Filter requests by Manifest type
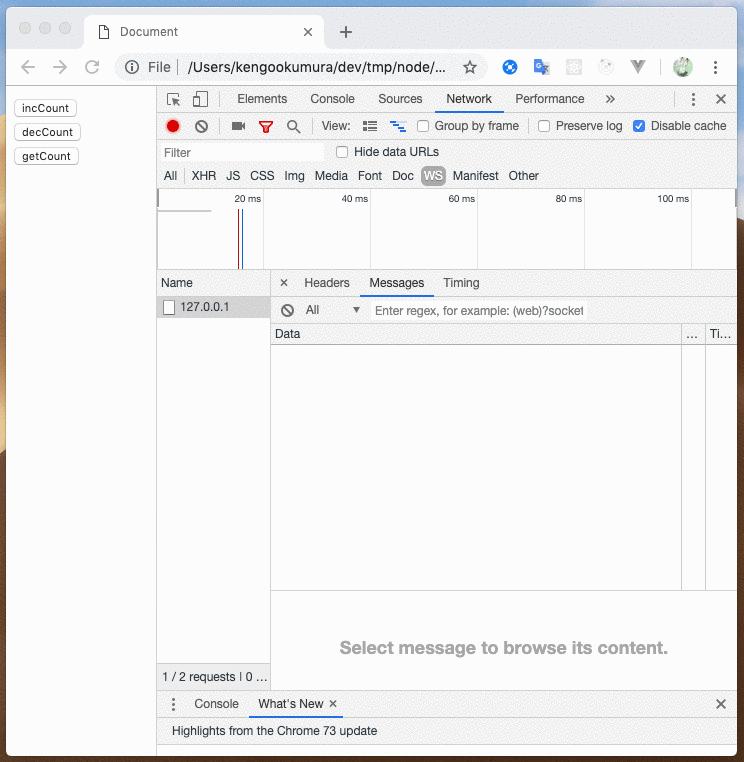 coord(475,176)
